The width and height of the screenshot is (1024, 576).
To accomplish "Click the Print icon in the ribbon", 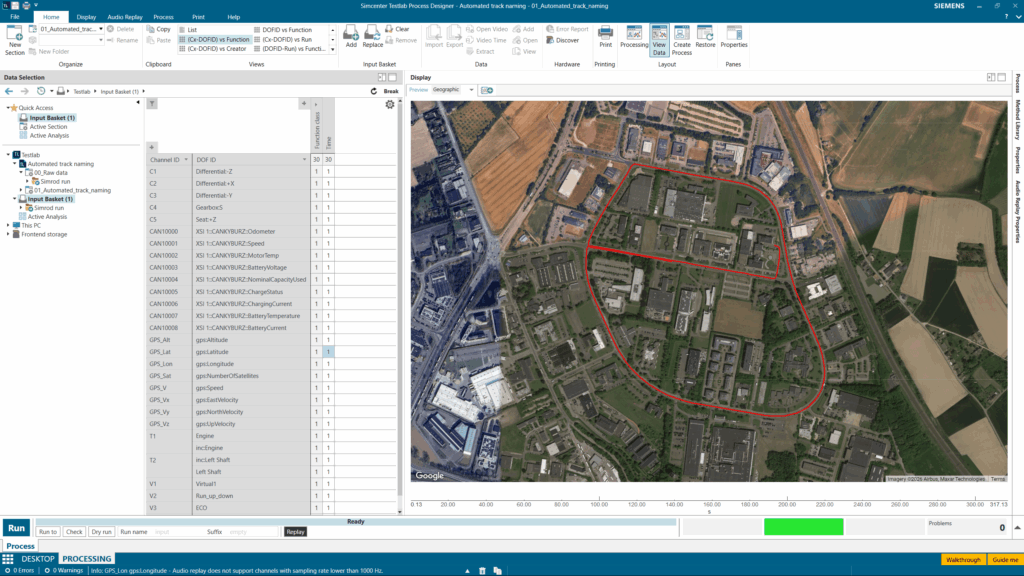I will pos(605,37).
